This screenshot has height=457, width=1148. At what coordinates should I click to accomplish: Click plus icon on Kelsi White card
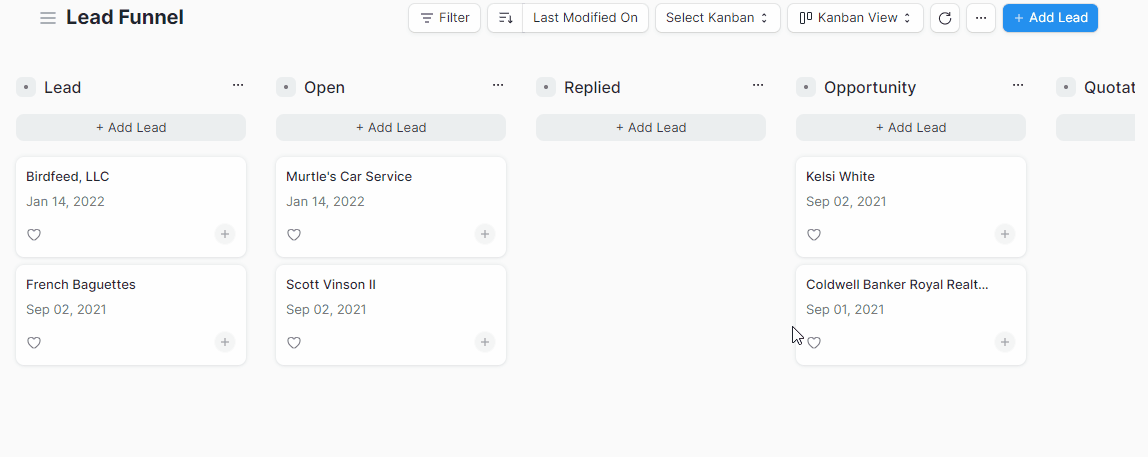1004,234
